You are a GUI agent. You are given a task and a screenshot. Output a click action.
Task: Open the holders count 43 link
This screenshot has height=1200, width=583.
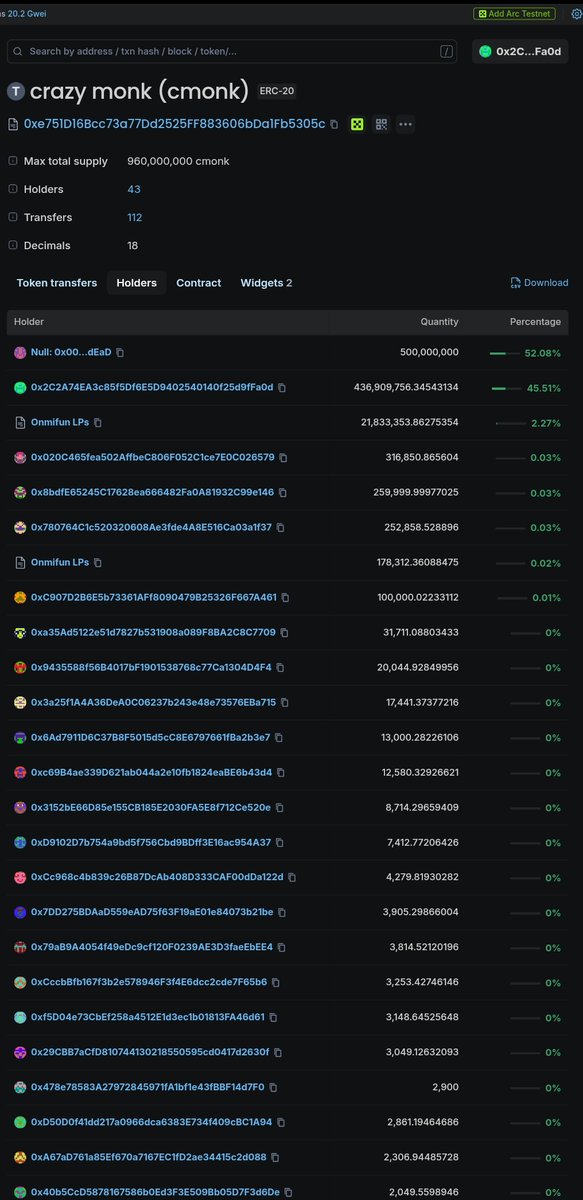134,189
